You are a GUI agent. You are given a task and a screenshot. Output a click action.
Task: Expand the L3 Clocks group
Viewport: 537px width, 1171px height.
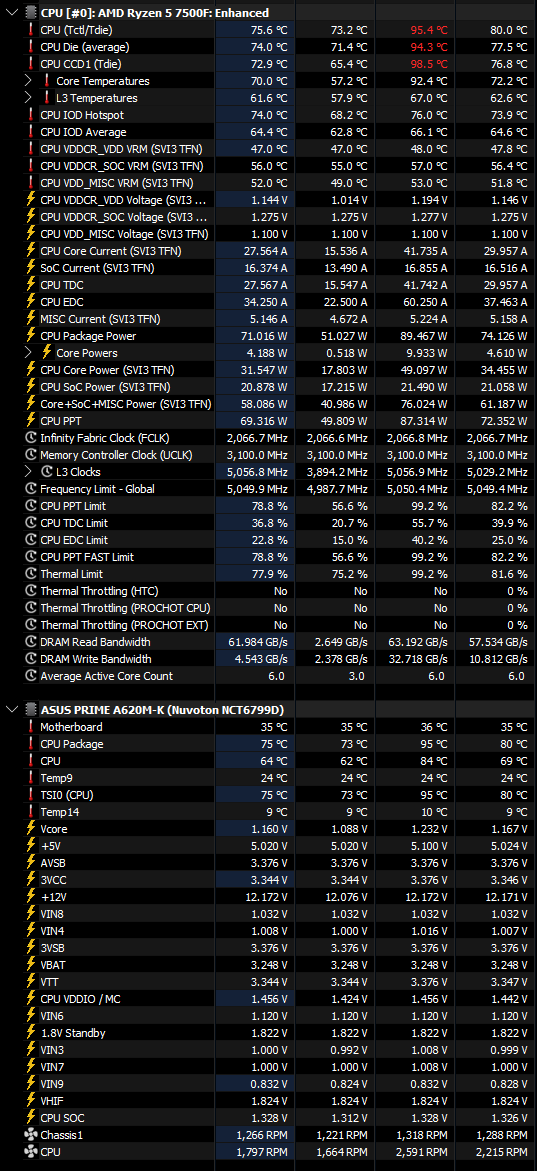[28, 472]
